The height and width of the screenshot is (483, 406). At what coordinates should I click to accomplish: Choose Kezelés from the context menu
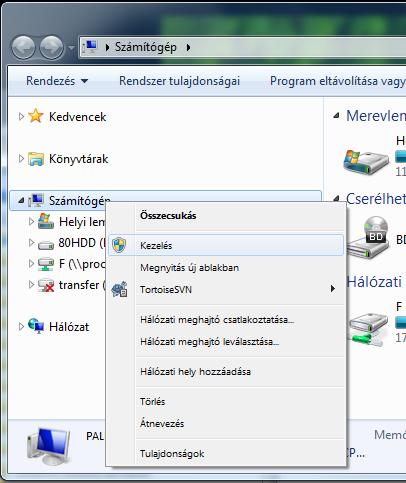pos(226,245)
